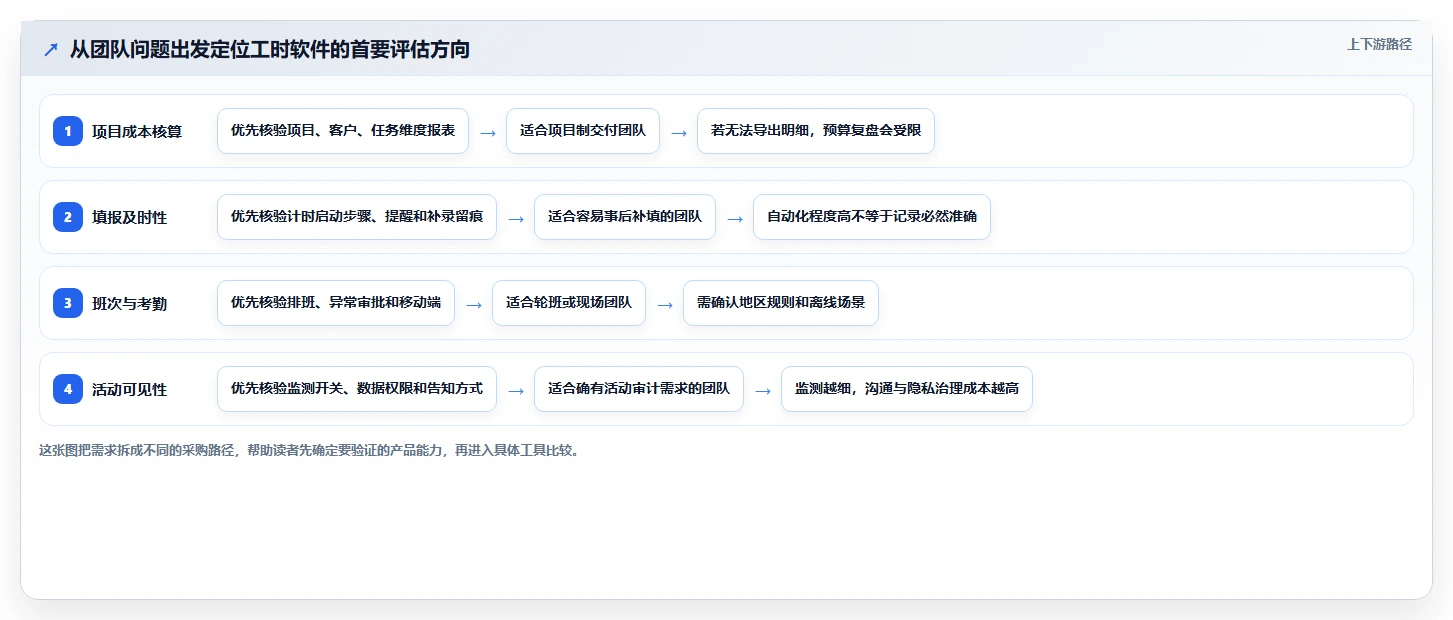The image size is (1453, 620).
Task: Click the number 3 badge for 班次与考勤
Action: pos(68,302)
